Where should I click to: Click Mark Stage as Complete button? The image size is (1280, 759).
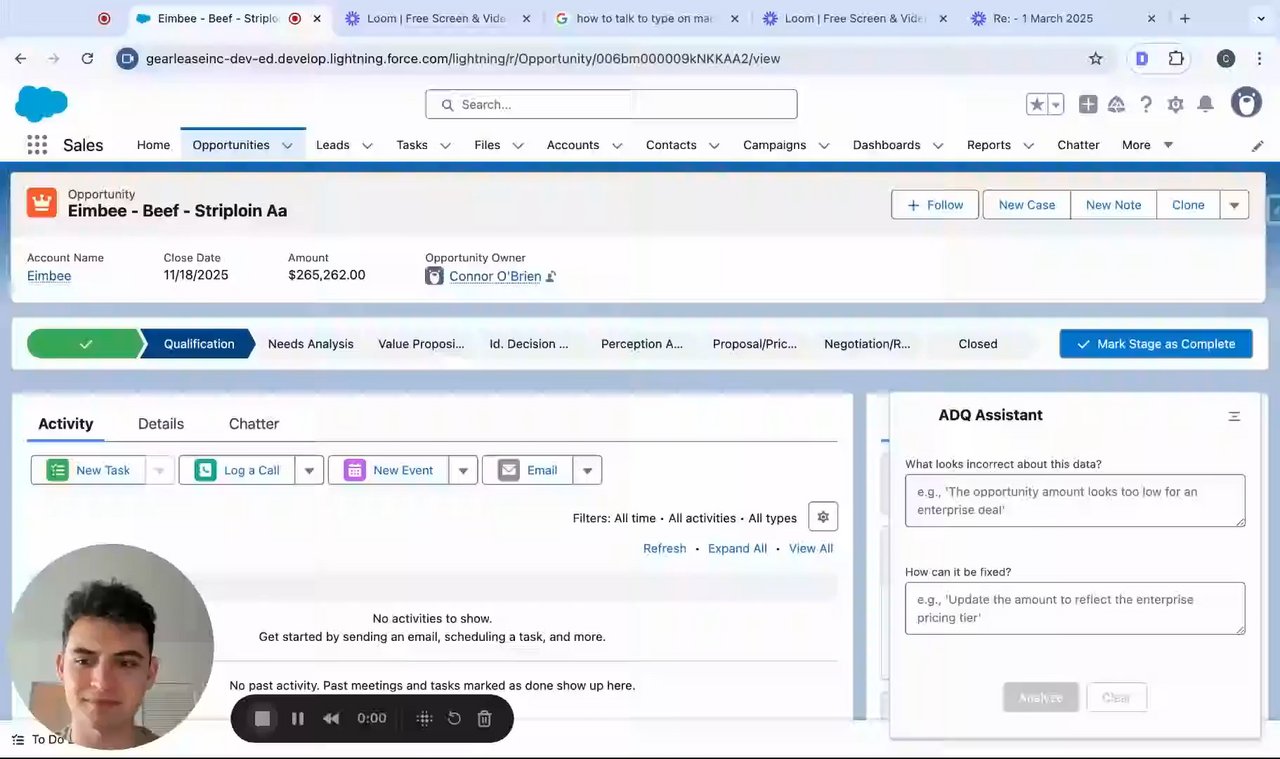click(x=1156, y=344)
